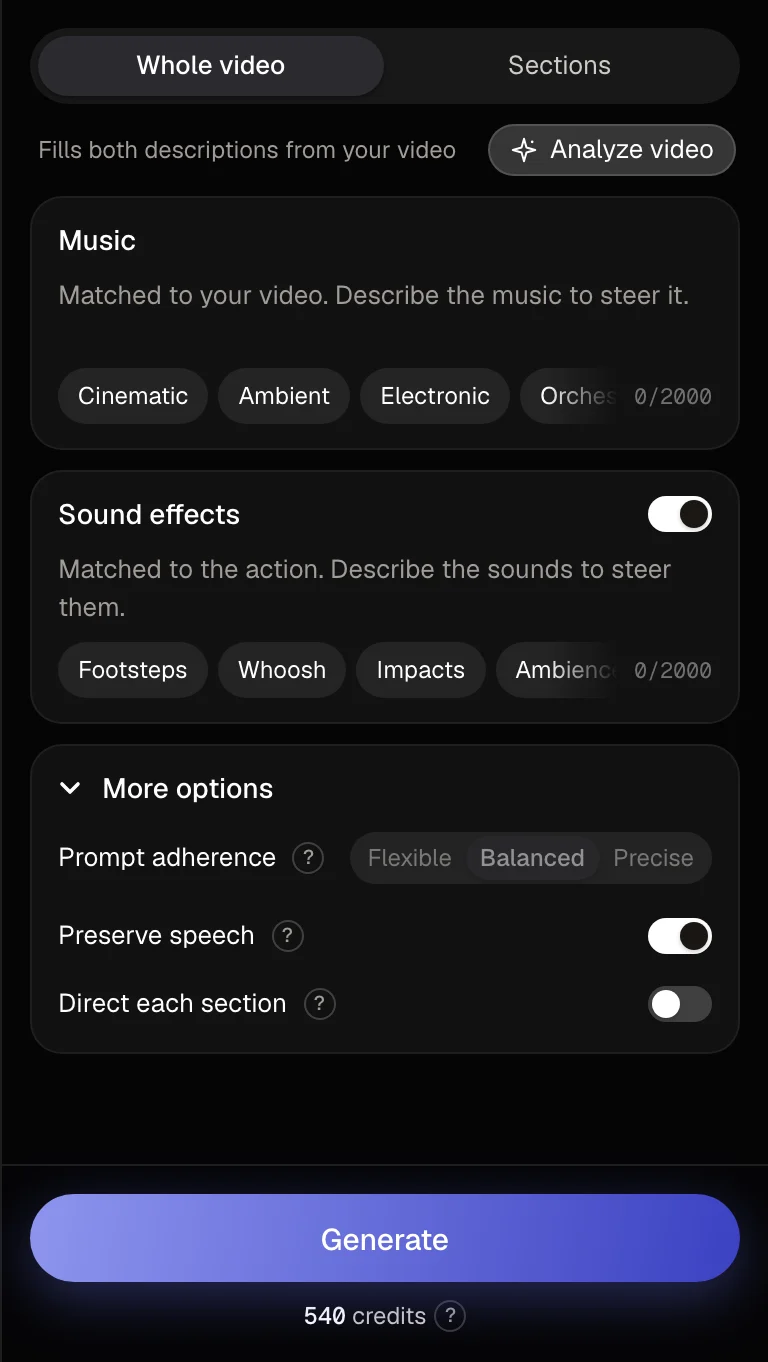The image size is (768, 1362).
Task: Set prompt adherence to Precise
Action: pos(653,858)
